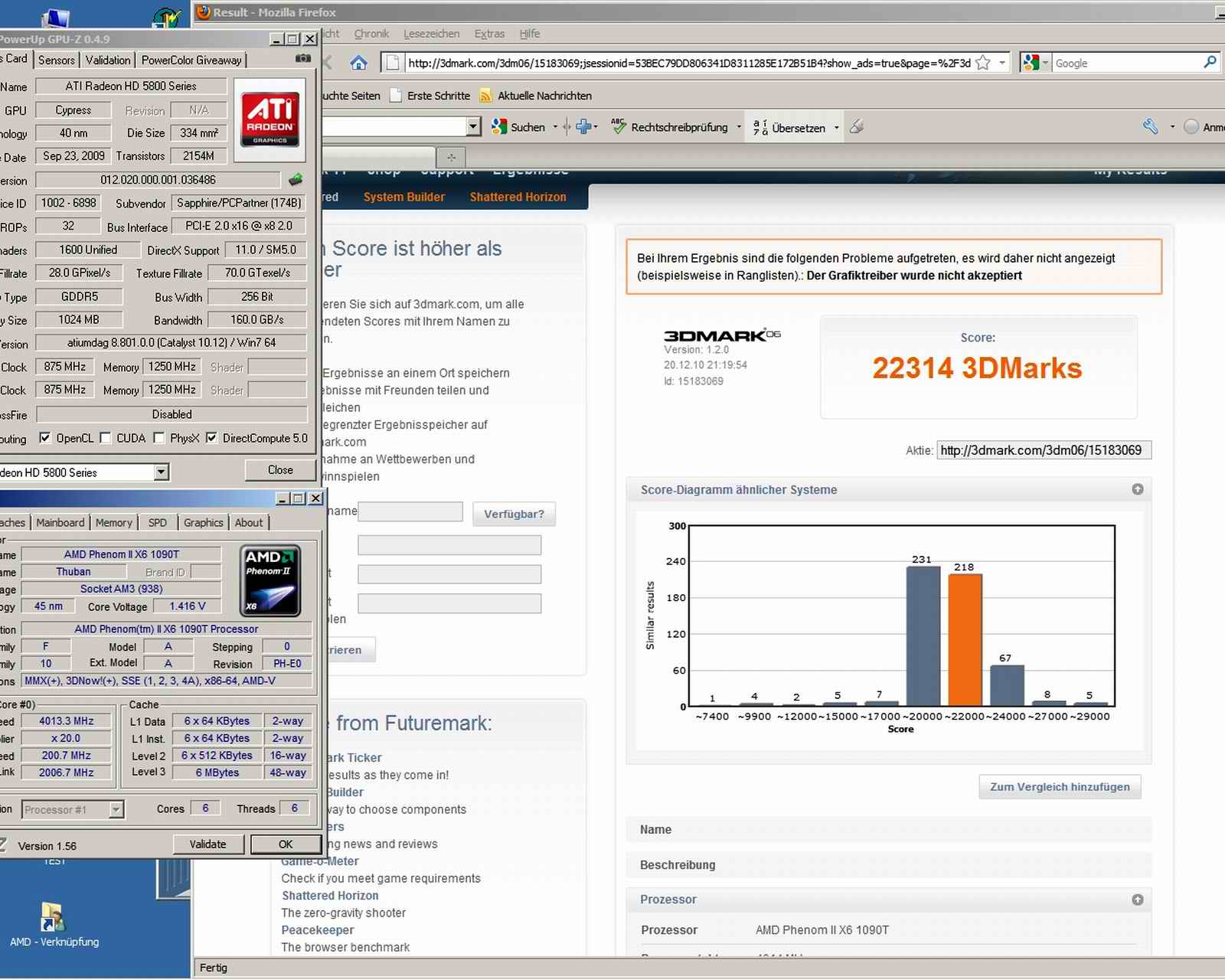The height and width of the screenshot is (980, 1225).
Task: Click the OK button in CPU-Z
Action: (x=286, y=844)
